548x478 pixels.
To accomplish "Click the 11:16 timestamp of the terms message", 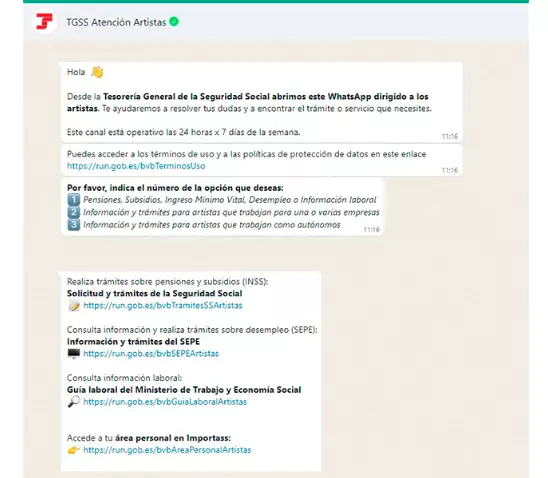I will pyautogui.click(x=449, y=170).
